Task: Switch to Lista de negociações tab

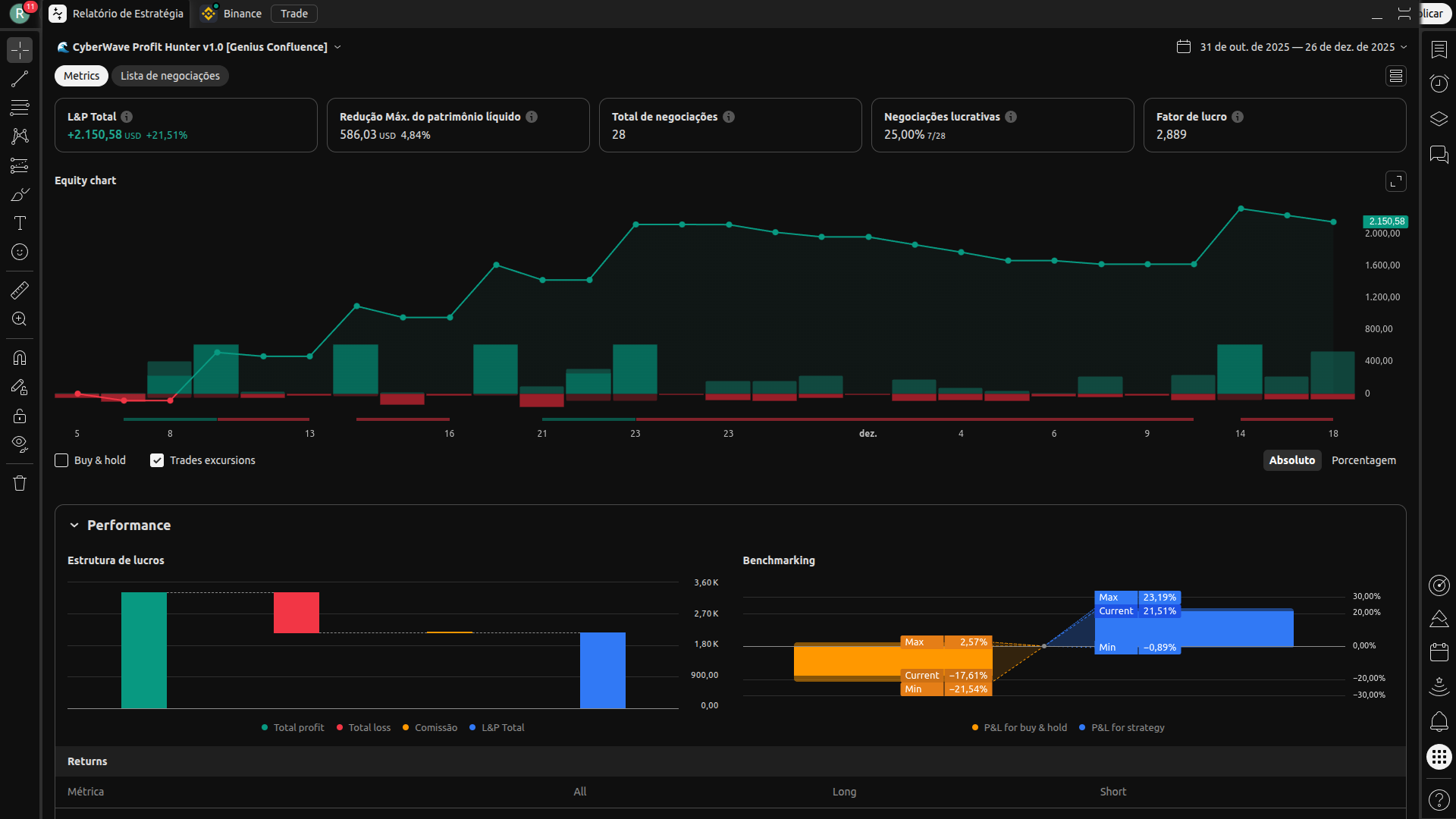Action: click(170, 76)
